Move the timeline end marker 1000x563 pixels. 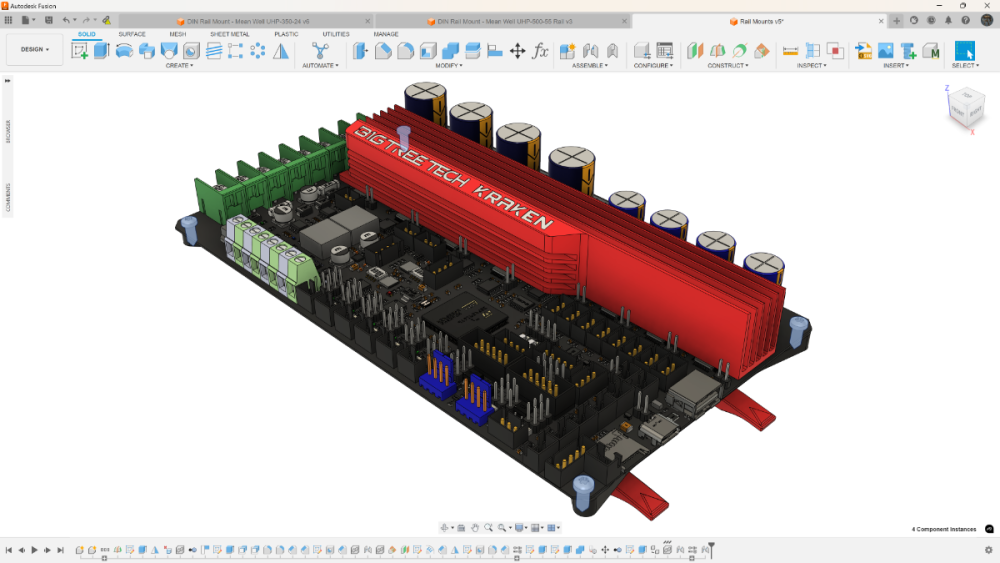coord(711,549)
